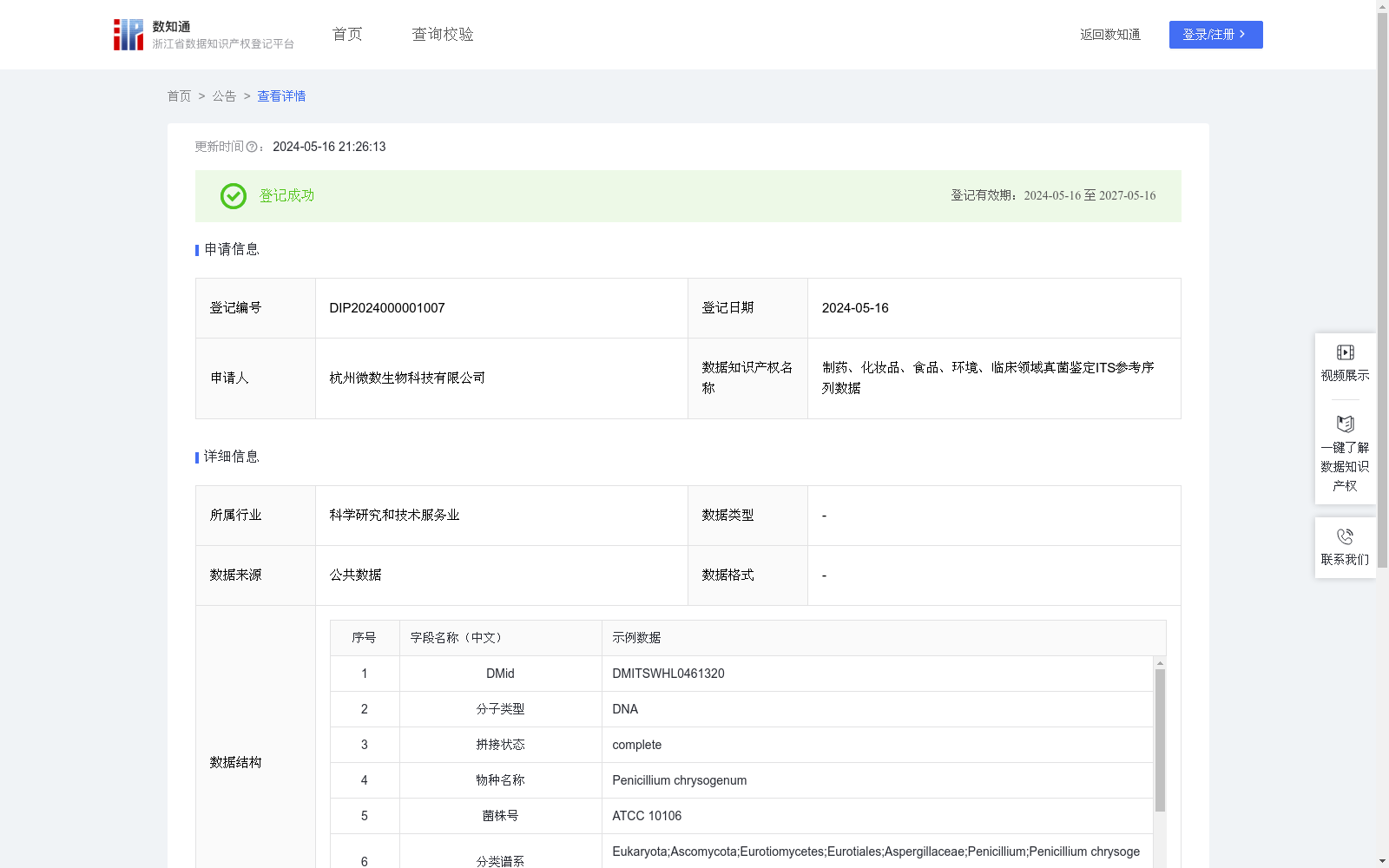Click the 公告 breadcrumb link
The height and width of the screenshot is (868, 1389).
point(224,96)
